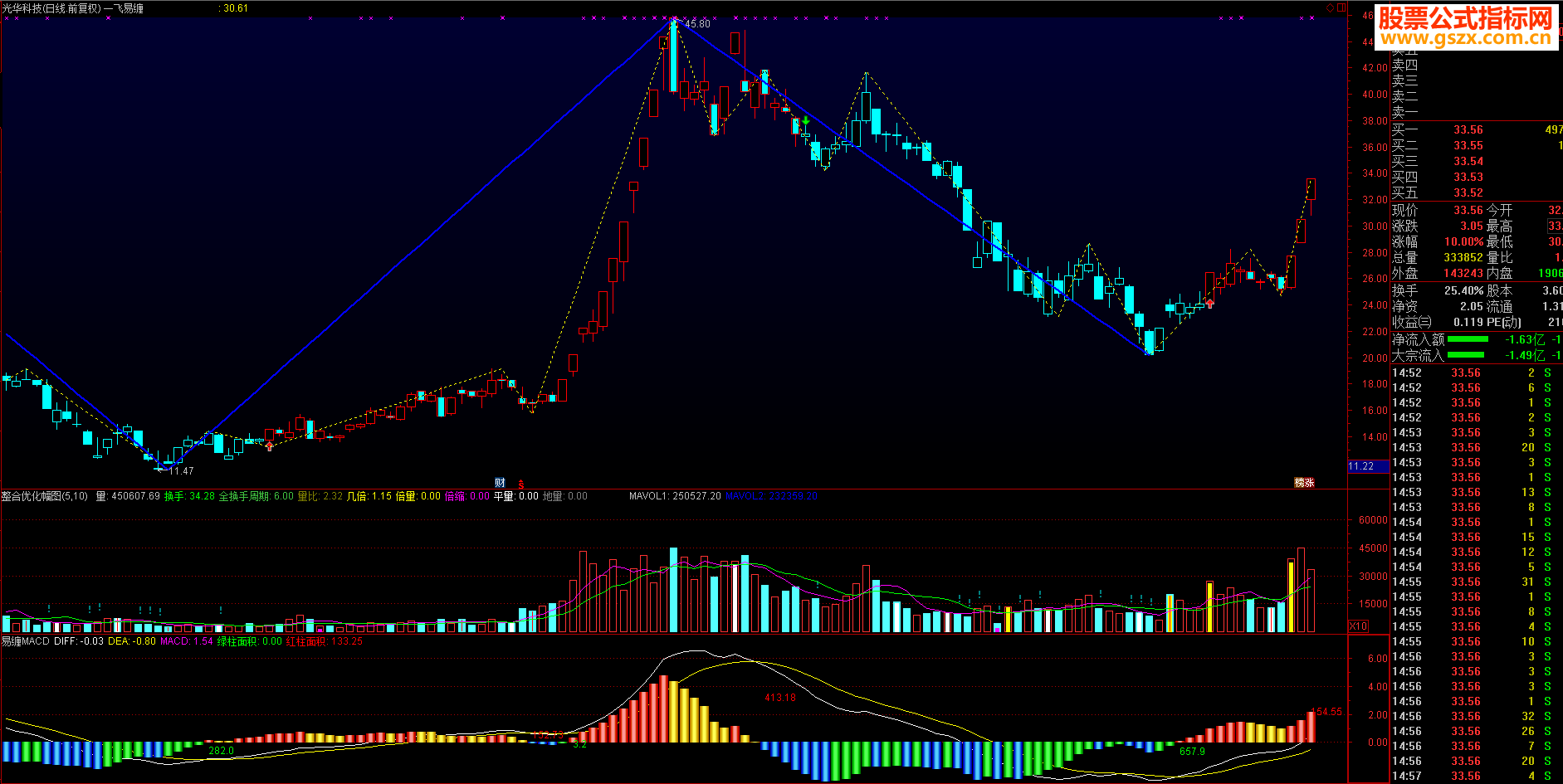Screen dimensions: 1563x784
Task: Click the 14:56 tick with volume 32
Action: [x=1476, y=716]
